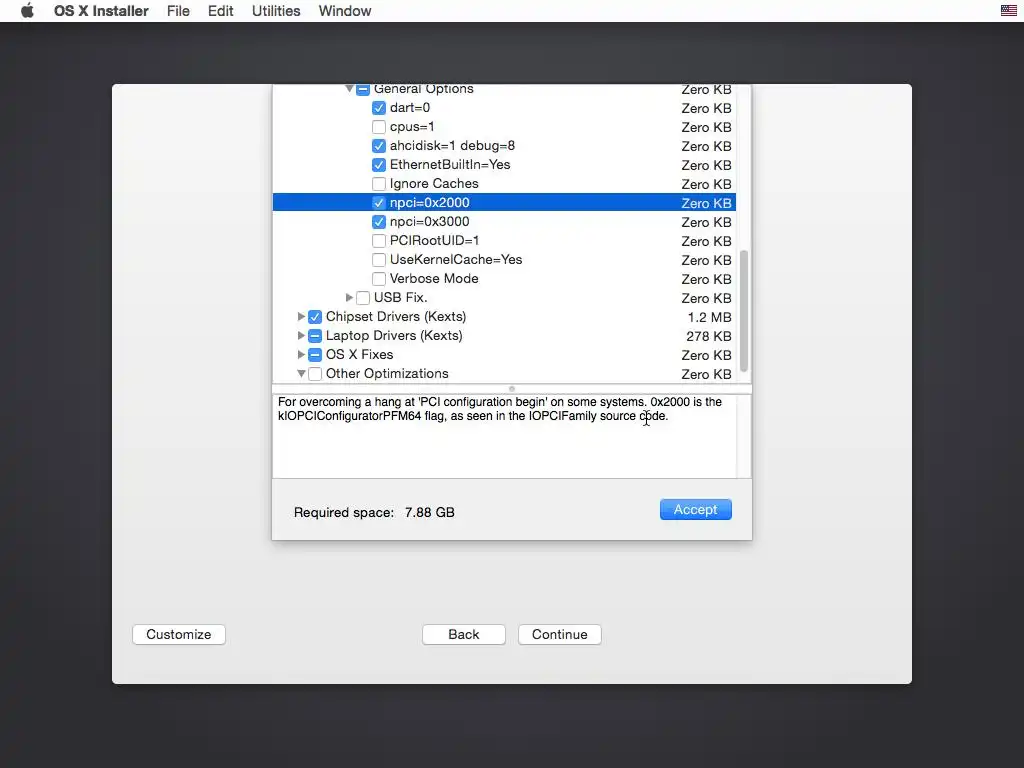Enable the cpus=1 checkbox
The height and width of the screenshot is (768, 1024).
coord(379,127)
